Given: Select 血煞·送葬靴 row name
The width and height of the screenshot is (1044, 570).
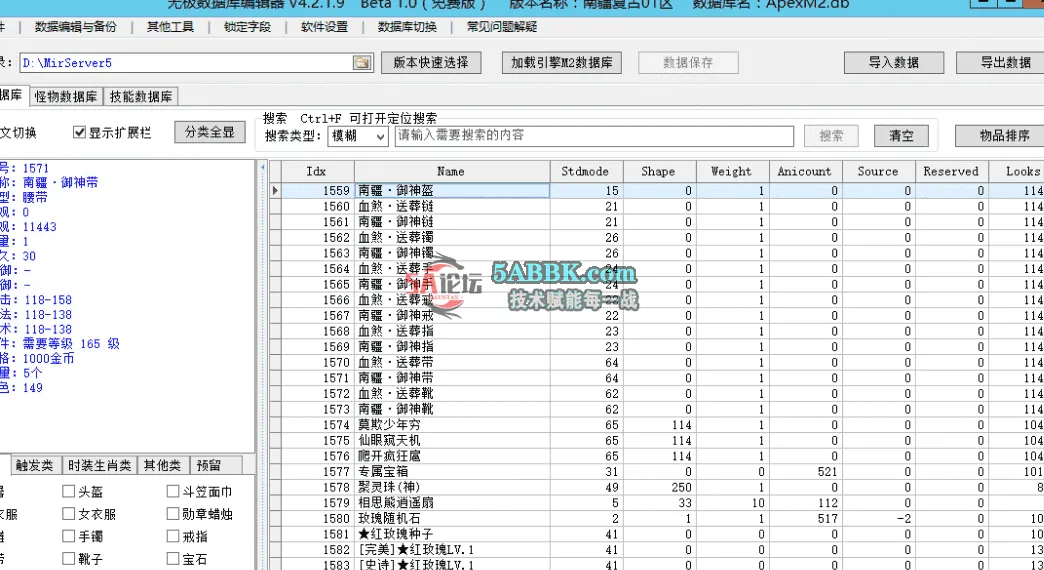Looking at the screenshot, I should (452, 394).
